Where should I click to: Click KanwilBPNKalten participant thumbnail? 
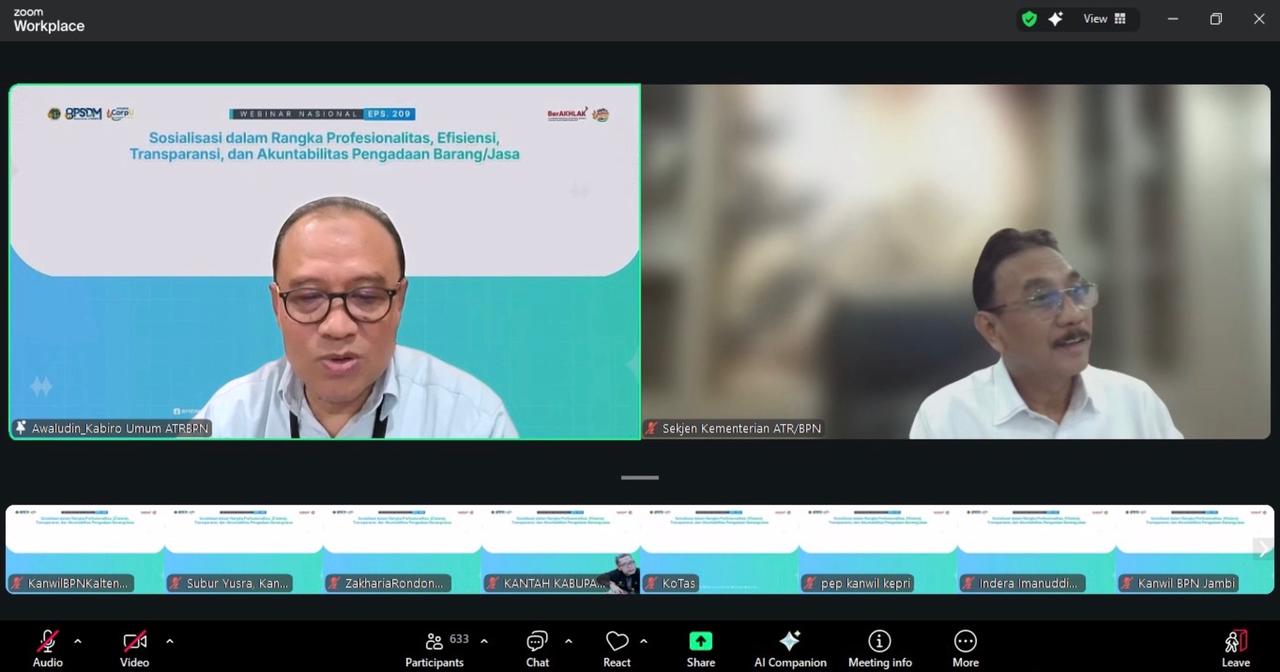[x=85, y=550]
